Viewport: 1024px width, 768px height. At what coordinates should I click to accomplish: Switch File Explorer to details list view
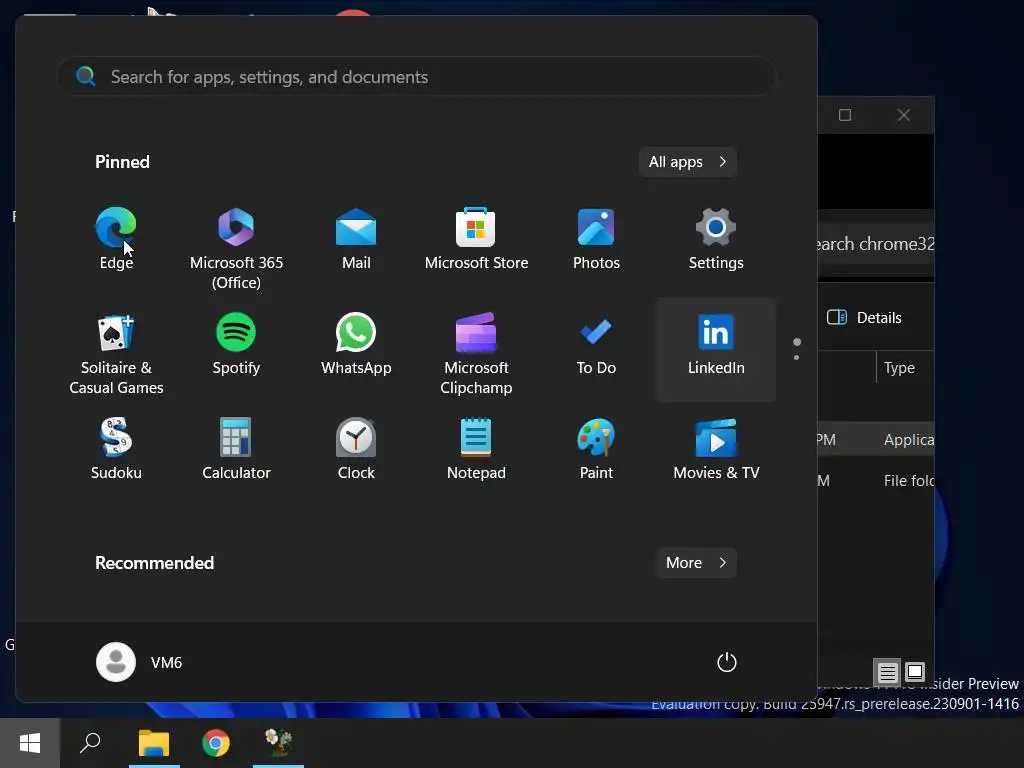point(887,672)
